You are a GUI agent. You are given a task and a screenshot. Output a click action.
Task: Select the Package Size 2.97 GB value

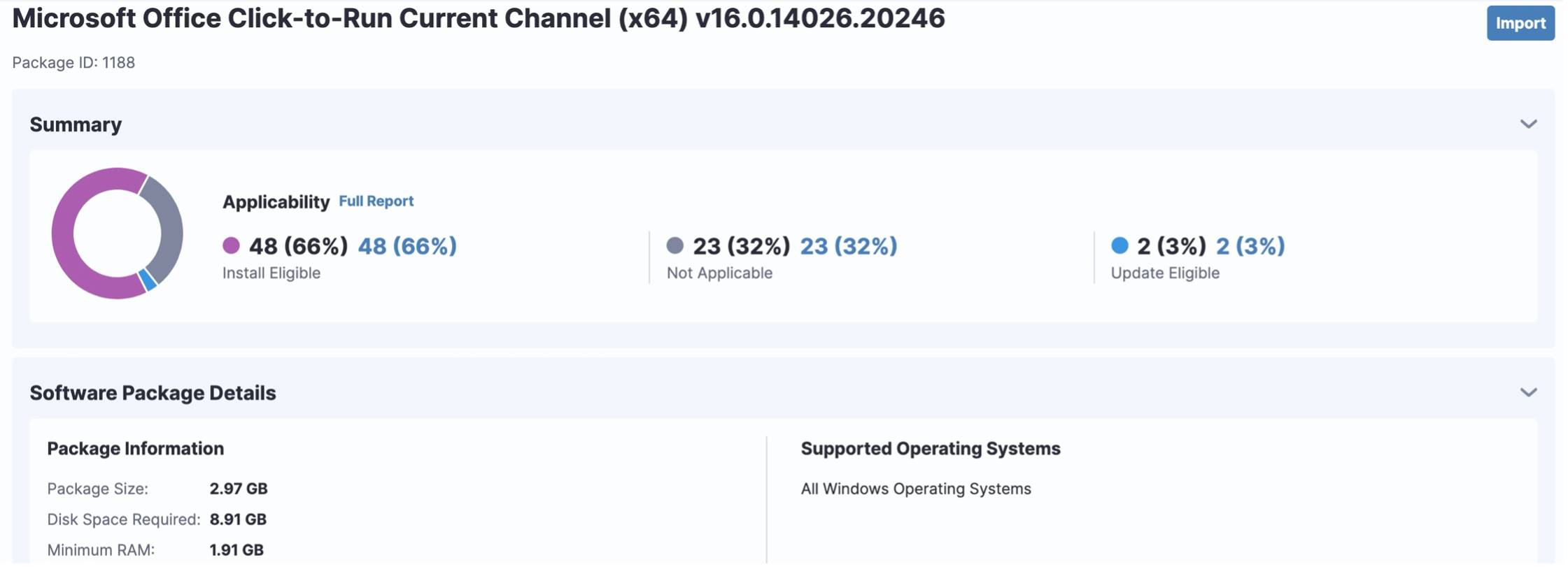[239, 489]
